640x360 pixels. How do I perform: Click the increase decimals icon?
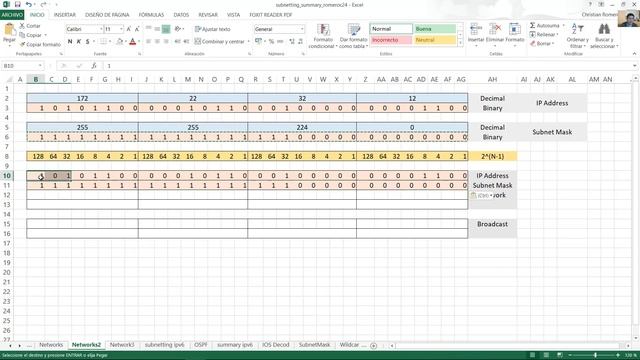(292, 42)
